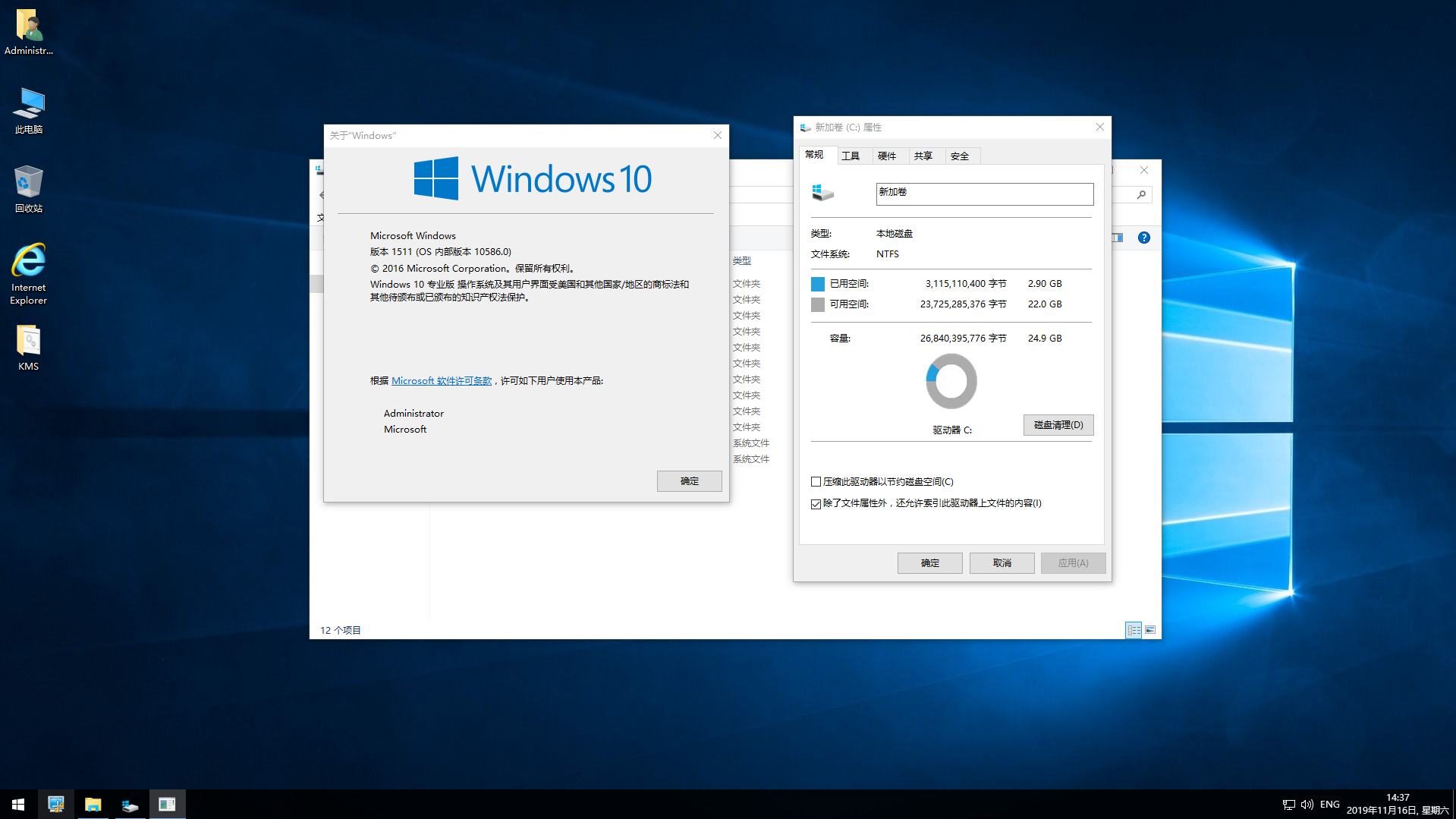Open the network tray icon
Screen dimensions: 1456x819
(1288, 805)
